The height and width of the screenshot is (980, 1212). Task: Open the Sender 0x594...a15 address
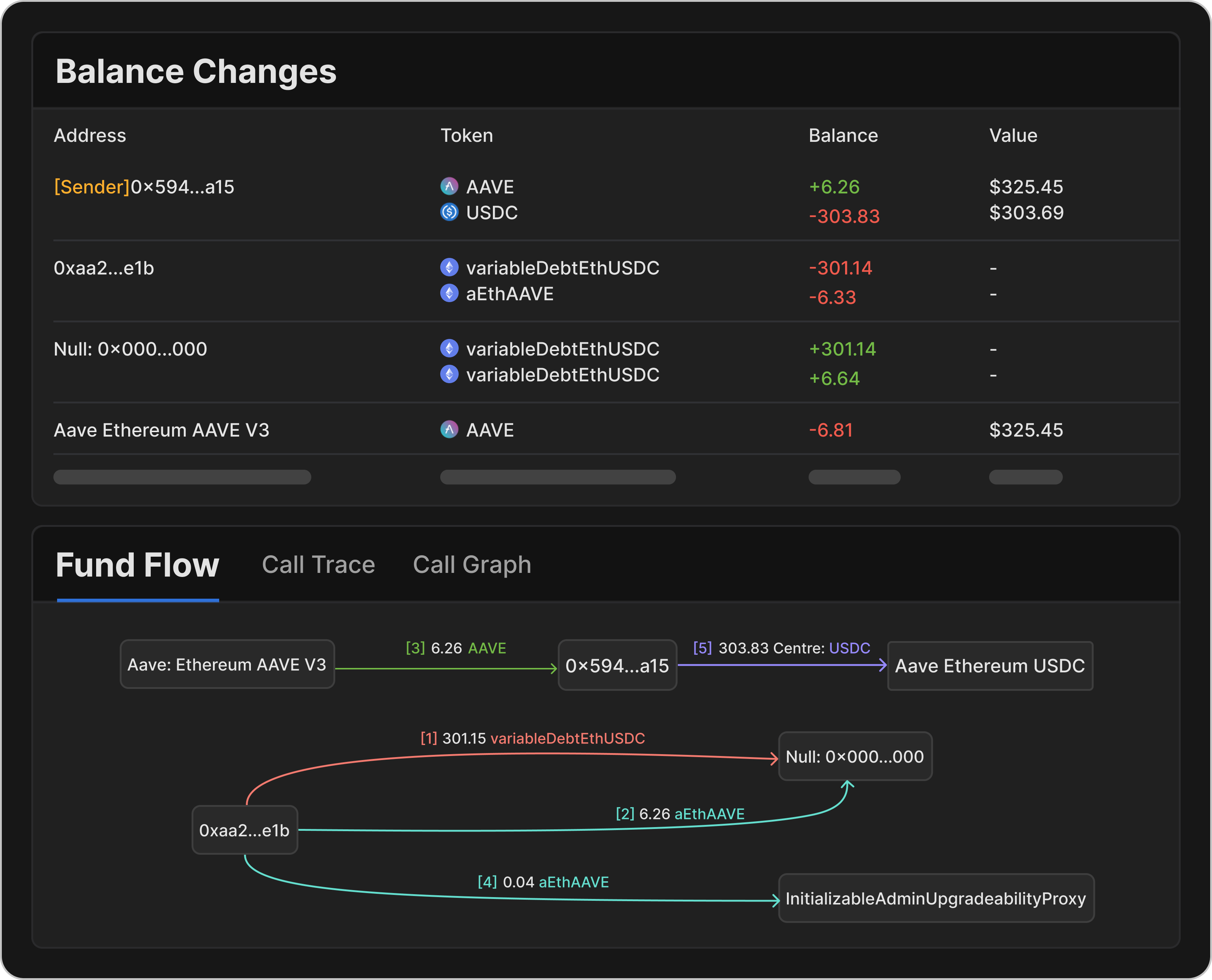(x=144, y=187)
